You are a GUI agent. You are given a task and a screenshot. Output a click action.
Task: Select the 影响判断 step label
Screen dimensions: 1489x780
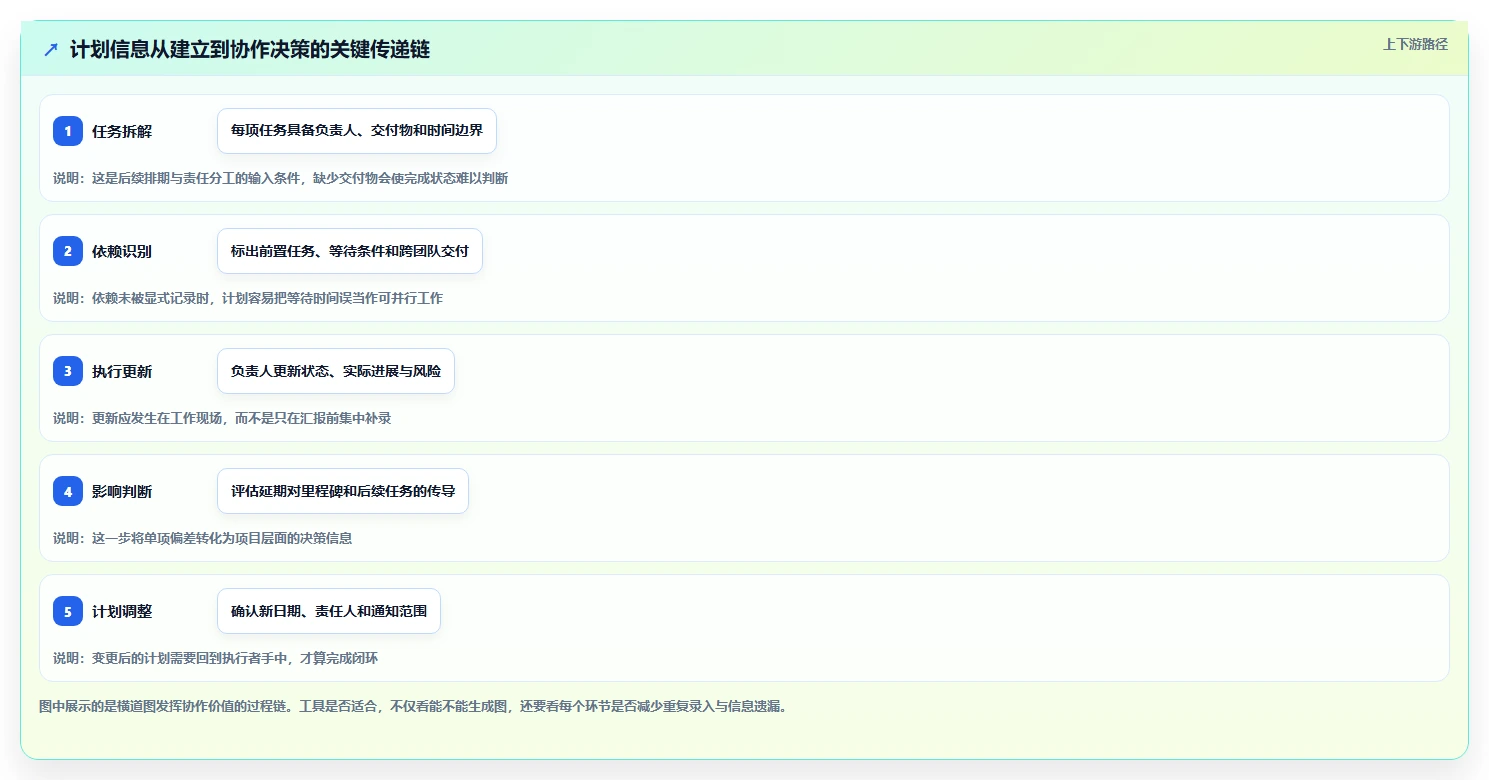pyautogui.click(x=122, y=491)
